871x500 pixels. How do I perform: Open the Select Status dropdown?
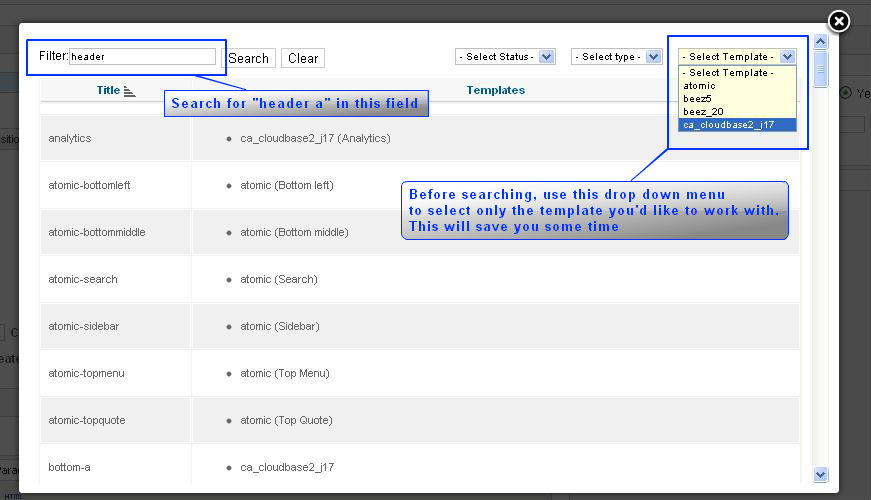click(505, 57)
